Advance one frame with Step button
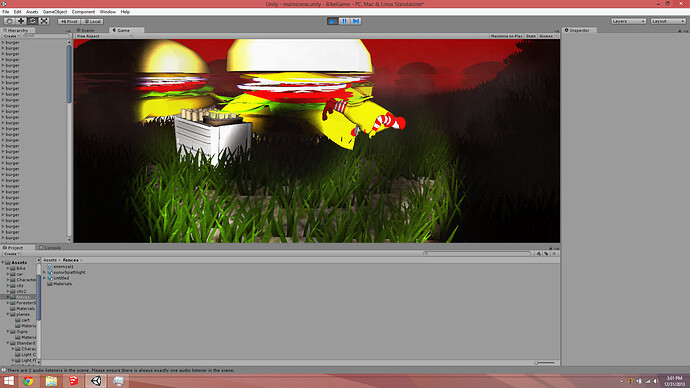 (x=356, y=21)
